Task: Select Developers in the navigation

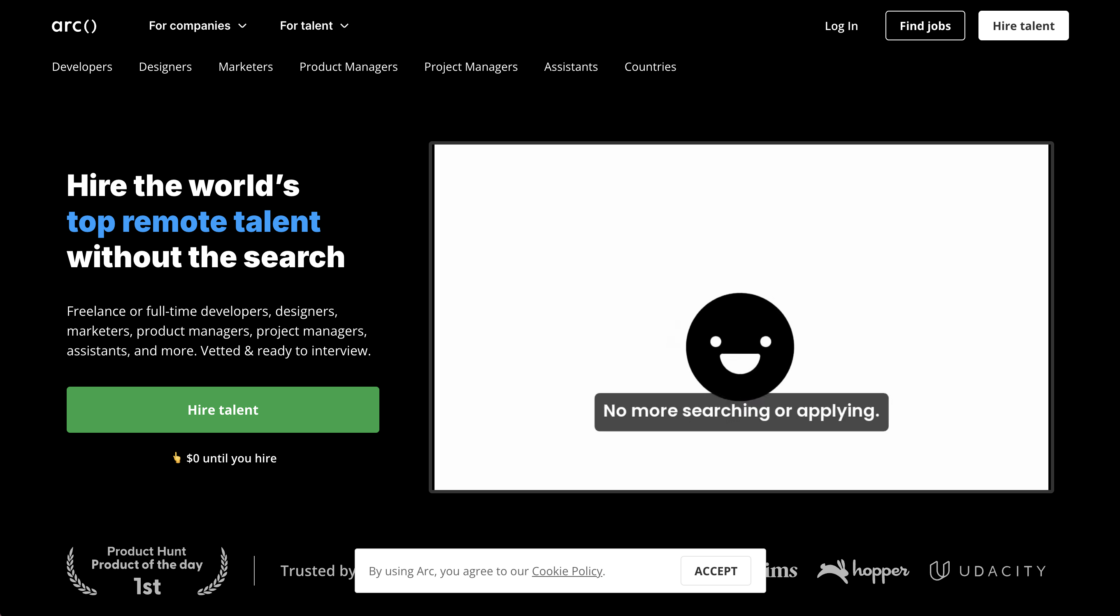Action: 82,67
